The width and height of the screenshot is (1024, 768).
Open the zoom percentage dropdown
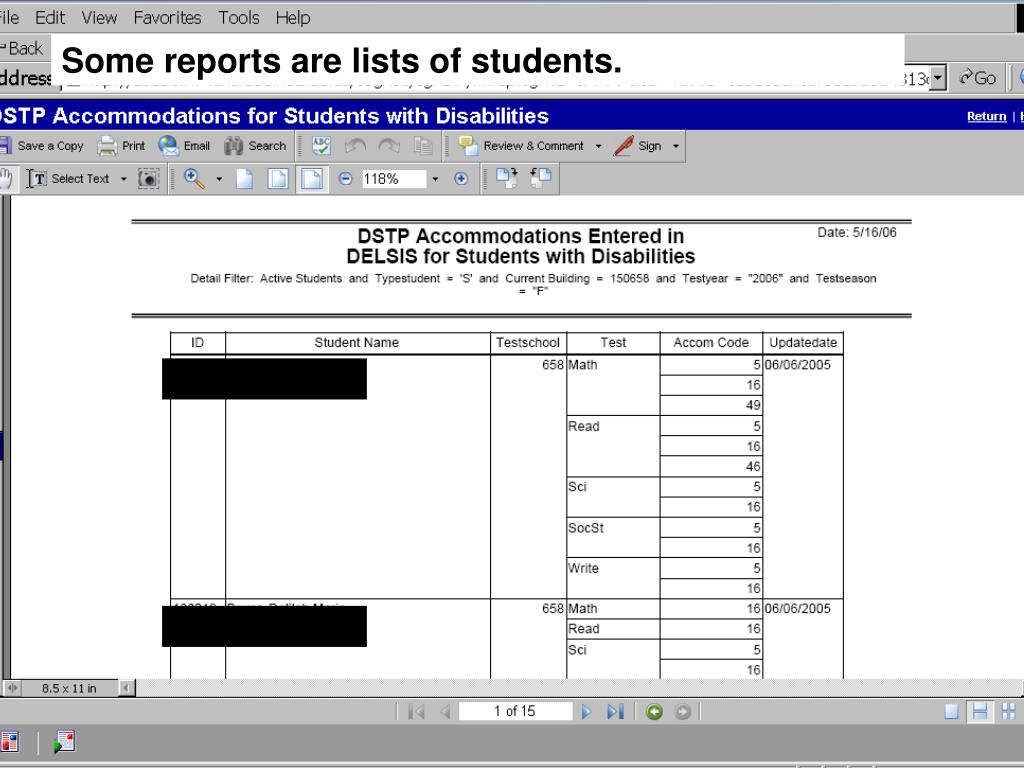(436, 179)
